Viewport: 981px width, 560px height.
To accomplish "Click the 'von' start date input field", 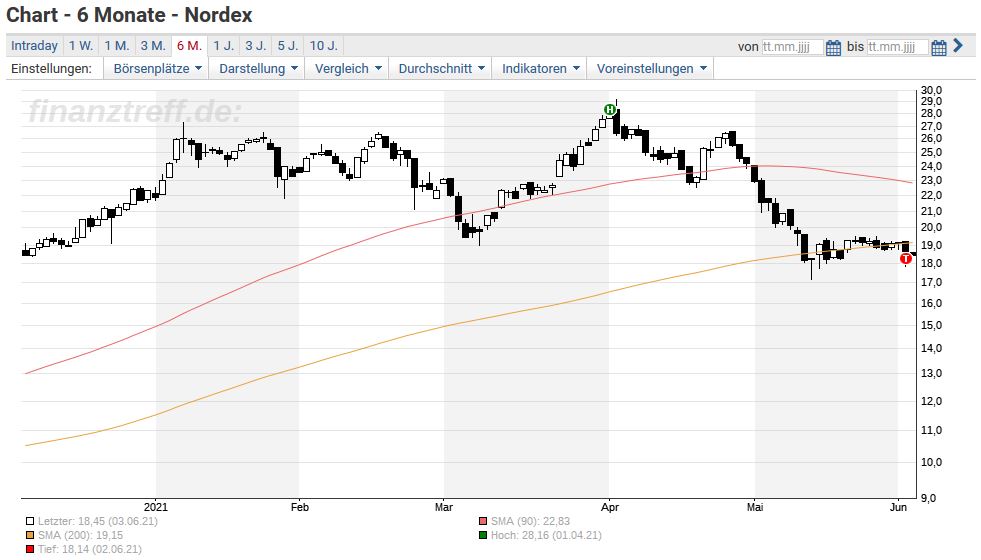I will 792,47.
